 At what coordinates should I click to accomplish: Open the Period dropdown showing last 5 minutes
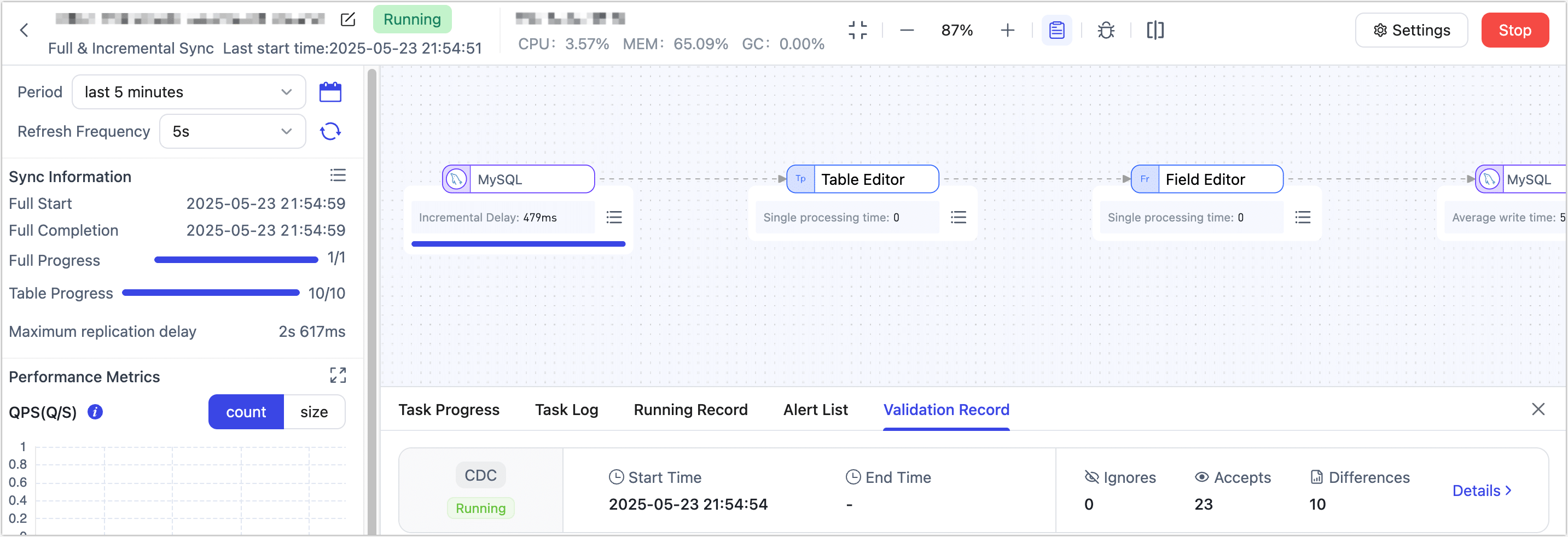tap(189, 92)
